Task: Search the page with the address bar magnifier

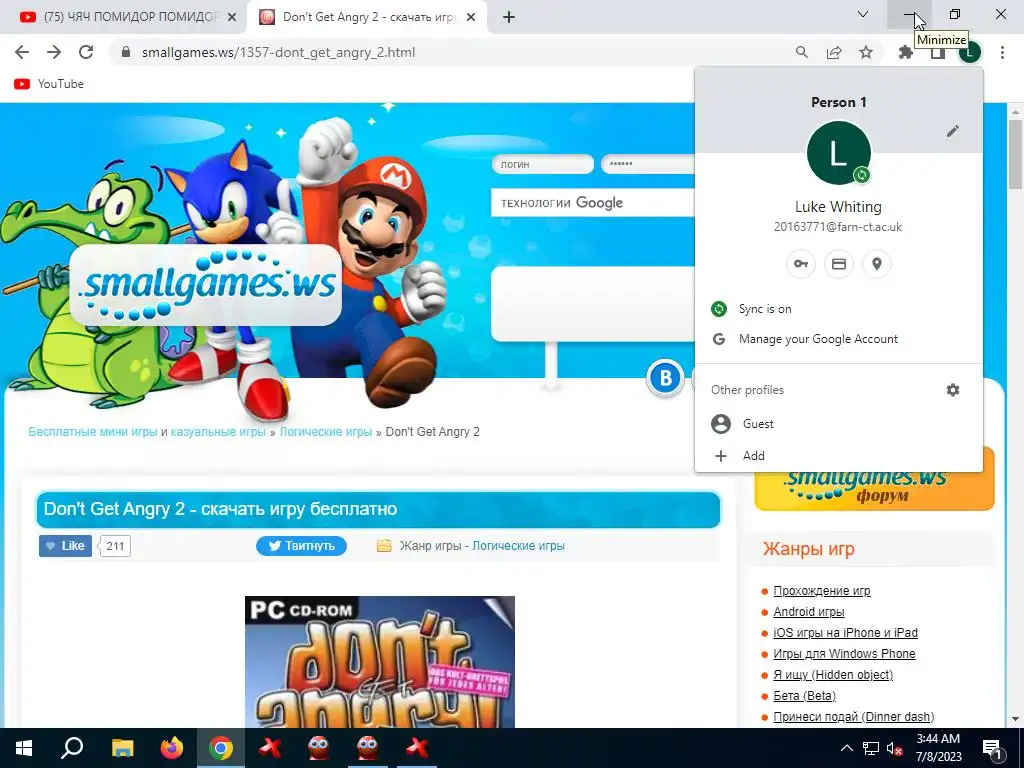Action: [801, 52]
